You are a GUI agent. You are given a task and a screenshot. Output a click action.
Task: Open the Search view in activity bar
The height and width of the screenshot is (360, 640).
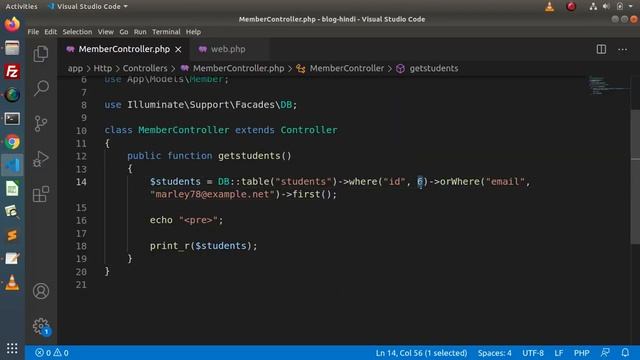tap(41, 88)
